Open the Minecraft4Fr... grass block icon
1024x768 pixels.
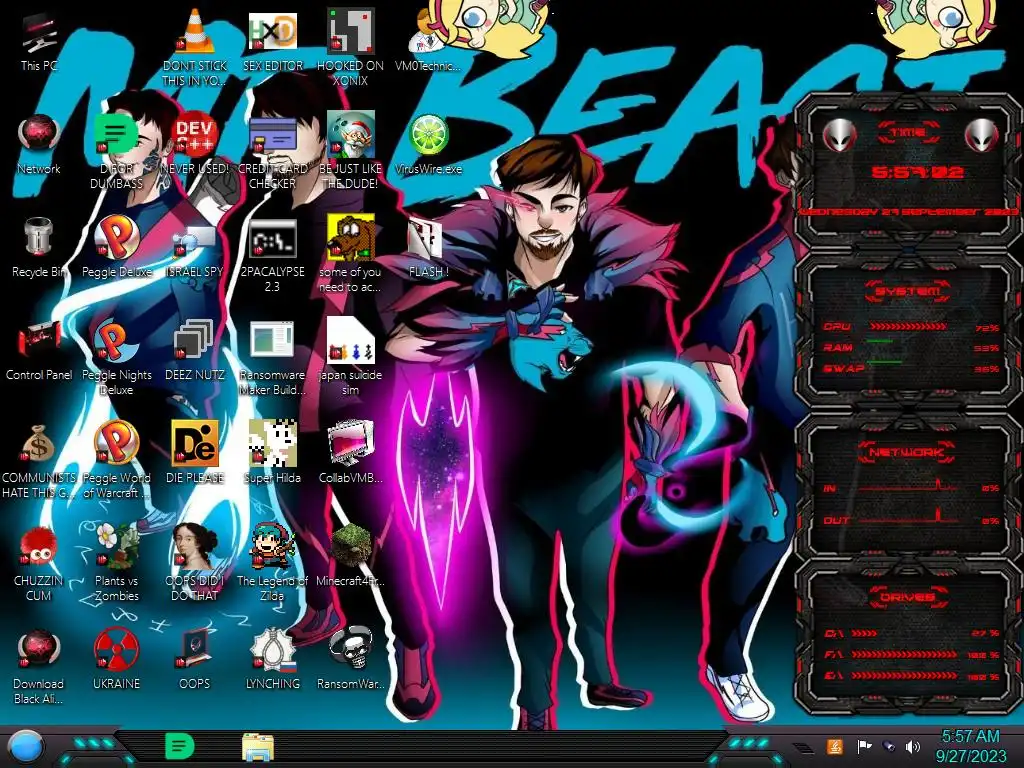pos(351,555)
